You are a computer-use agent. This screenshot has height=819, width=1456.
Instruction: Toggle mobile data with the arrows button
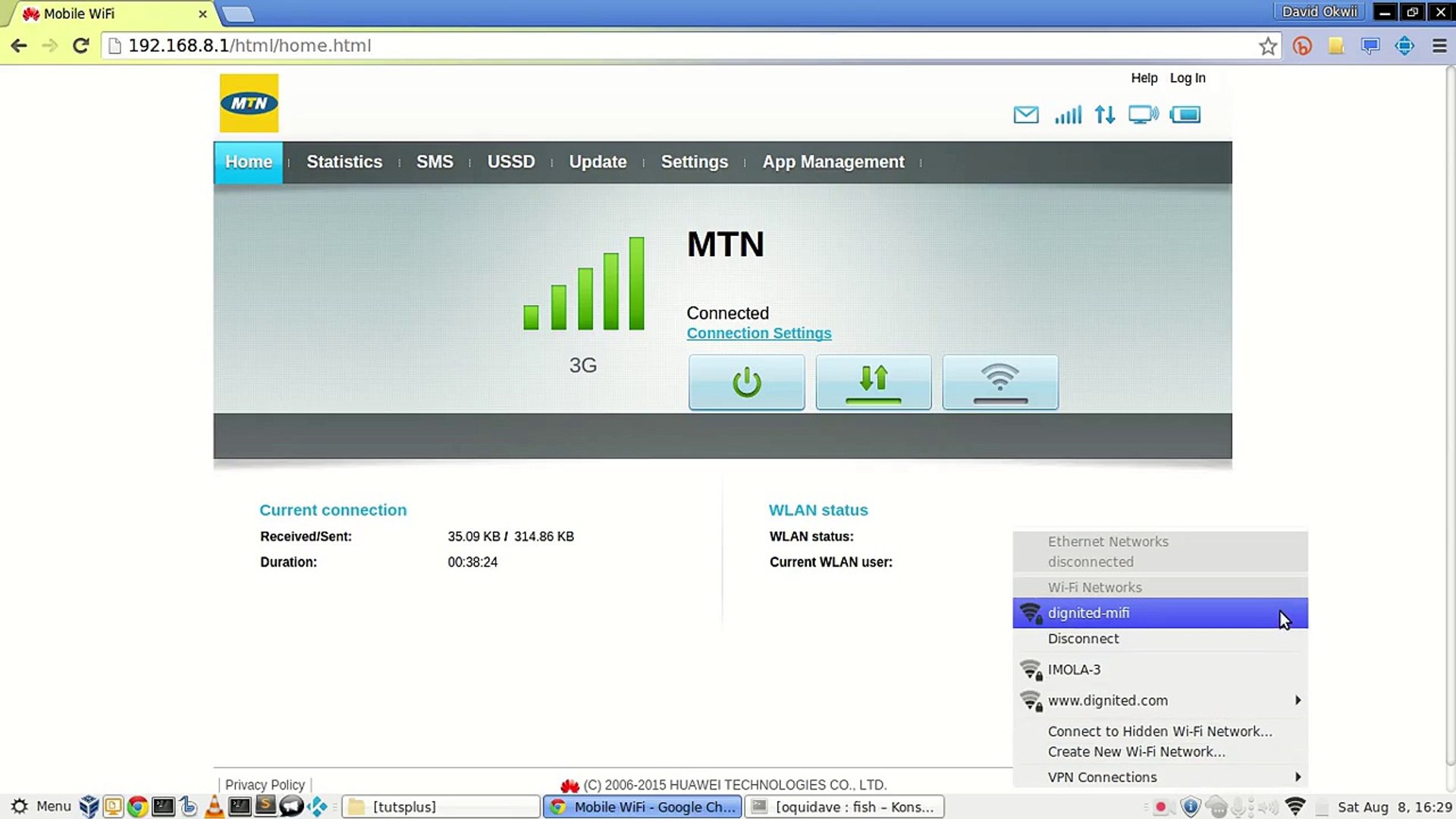pyautogui.click(x=873, y=382)
